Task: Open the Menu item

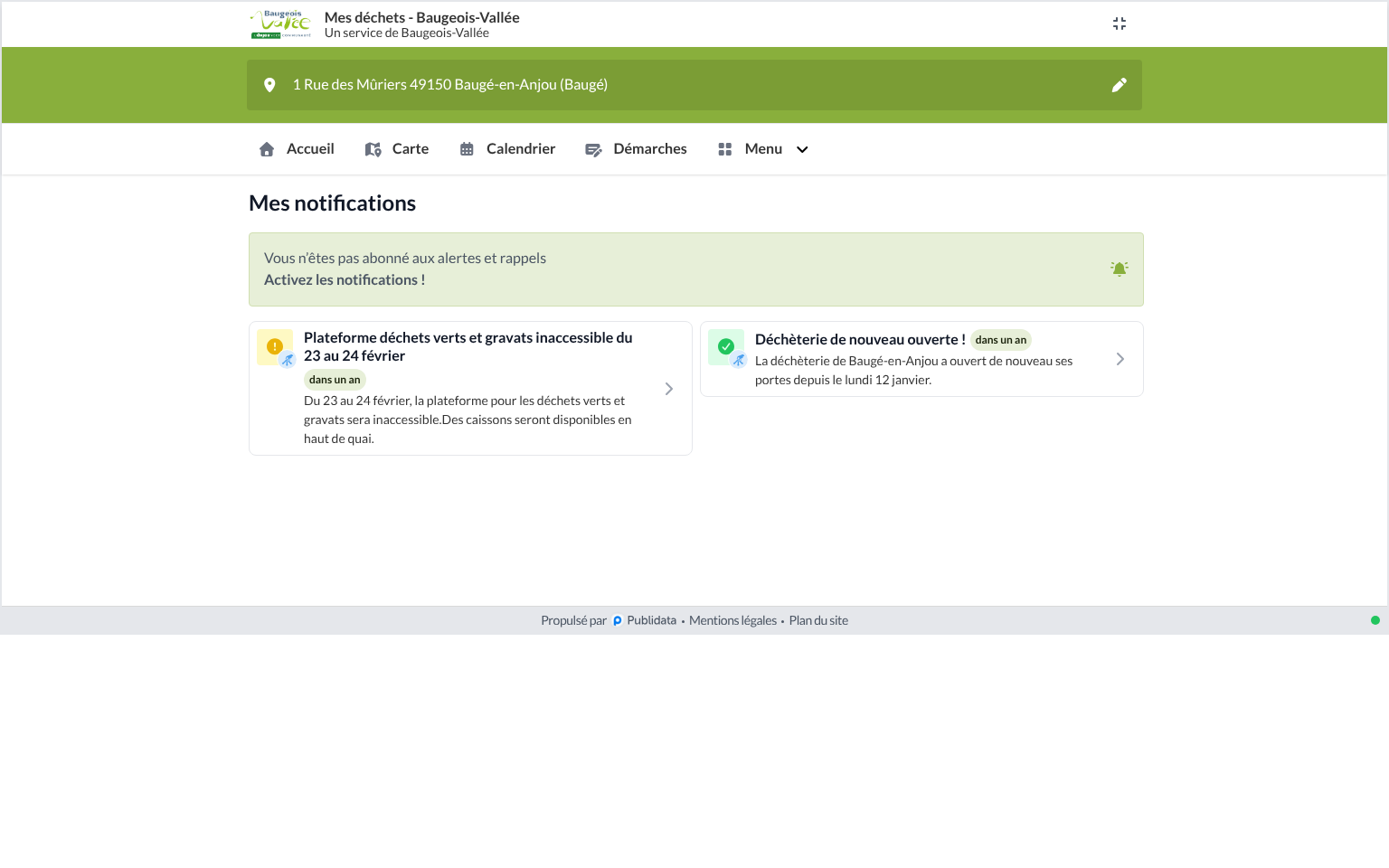Action: click(x=762, y=149)
